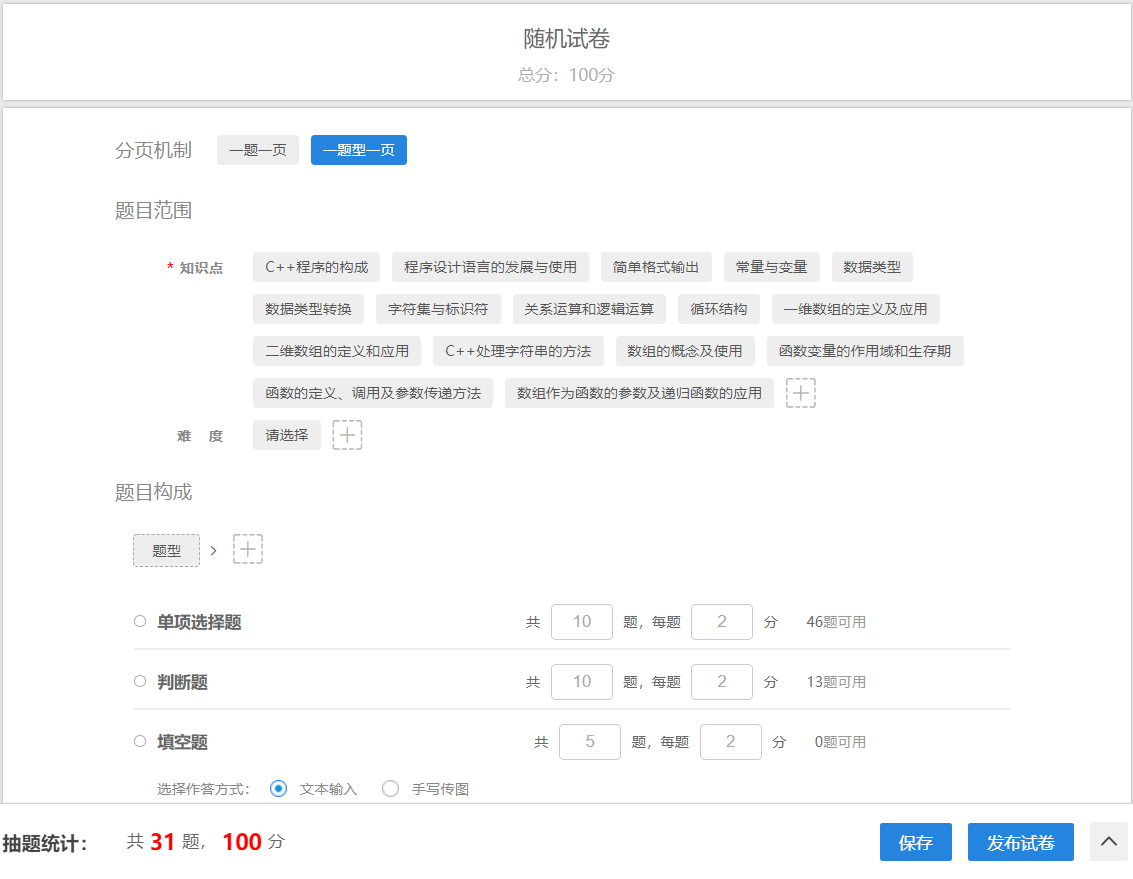The width and height of the screenshot is (1133, 879).
Task: Click the 13题可用 text
Action: point(836,682)
